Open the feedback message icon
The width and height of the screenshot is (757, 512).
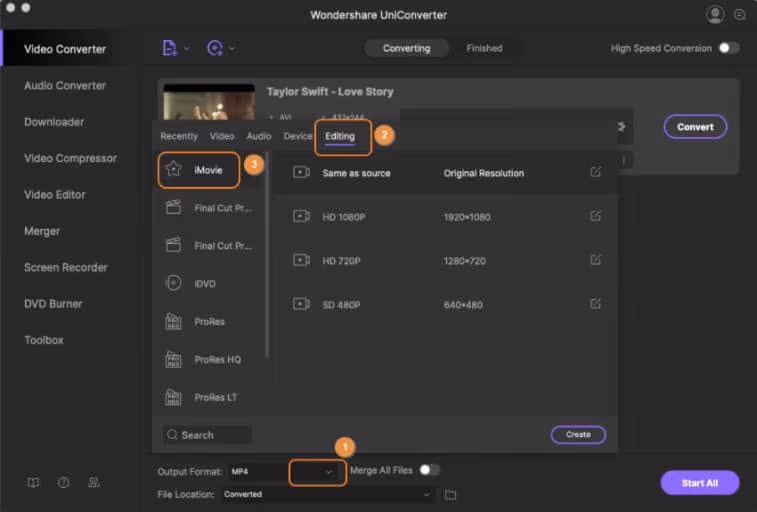tap(739, 15)
